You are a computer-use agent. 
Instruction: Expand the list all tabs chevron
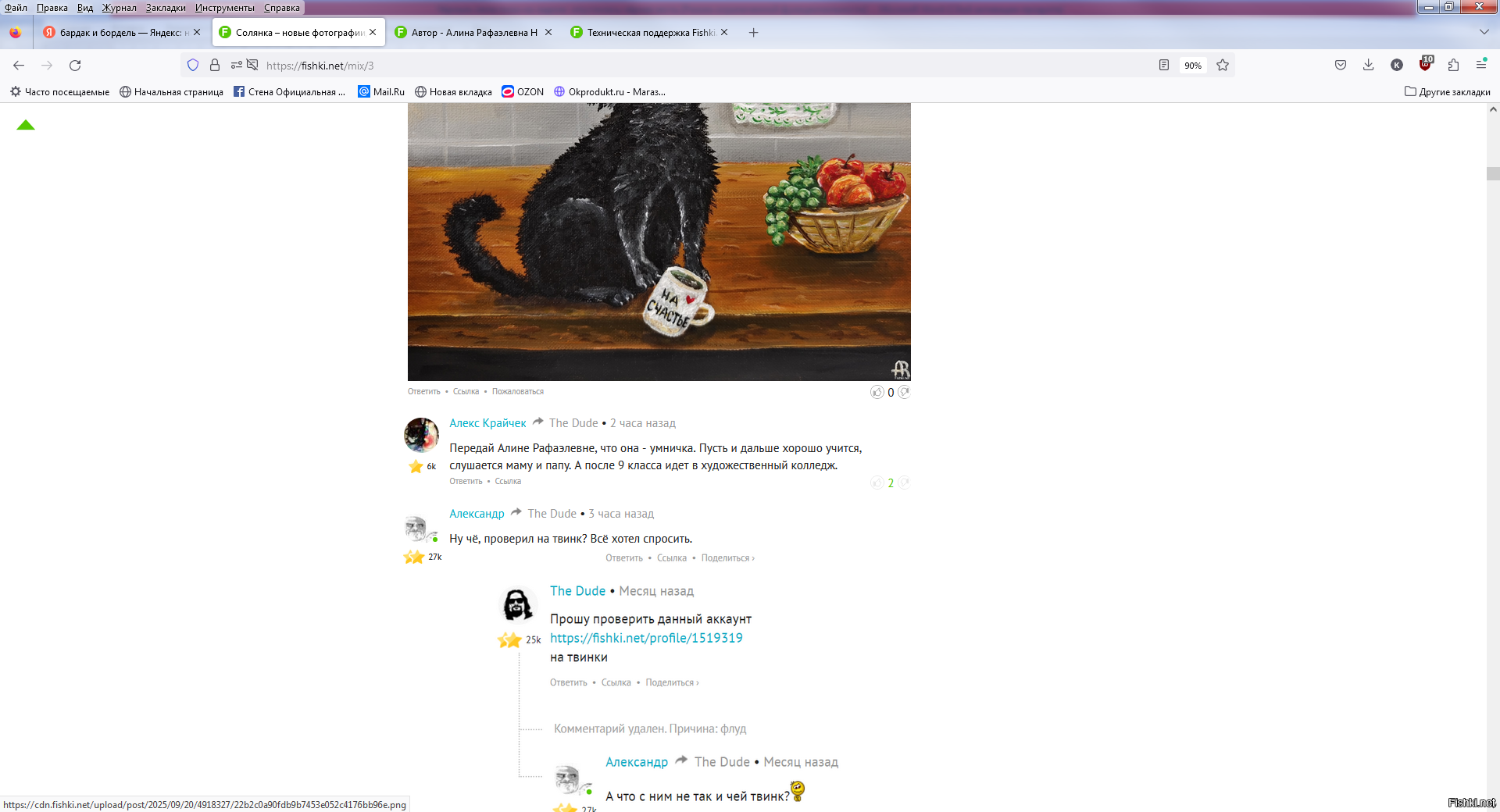click(x=1484, y=32)
